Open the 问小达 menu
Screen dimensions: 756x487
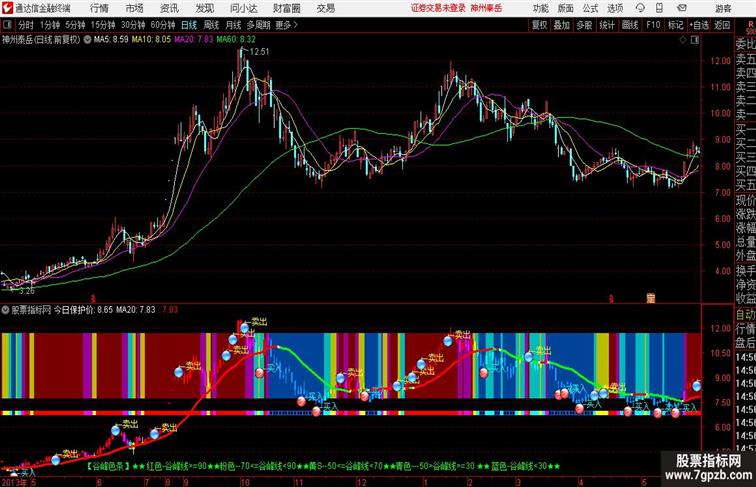243,8
